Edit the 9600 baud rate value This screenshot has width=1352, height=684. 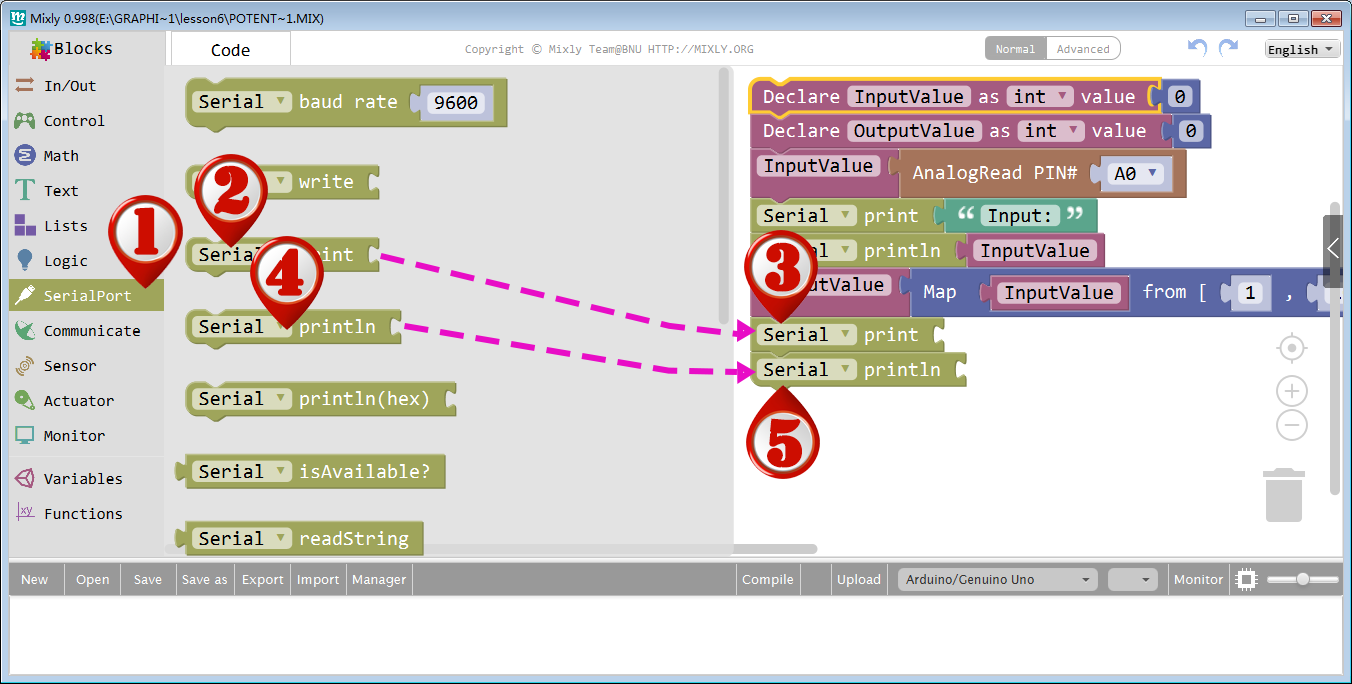click(456, 103)
